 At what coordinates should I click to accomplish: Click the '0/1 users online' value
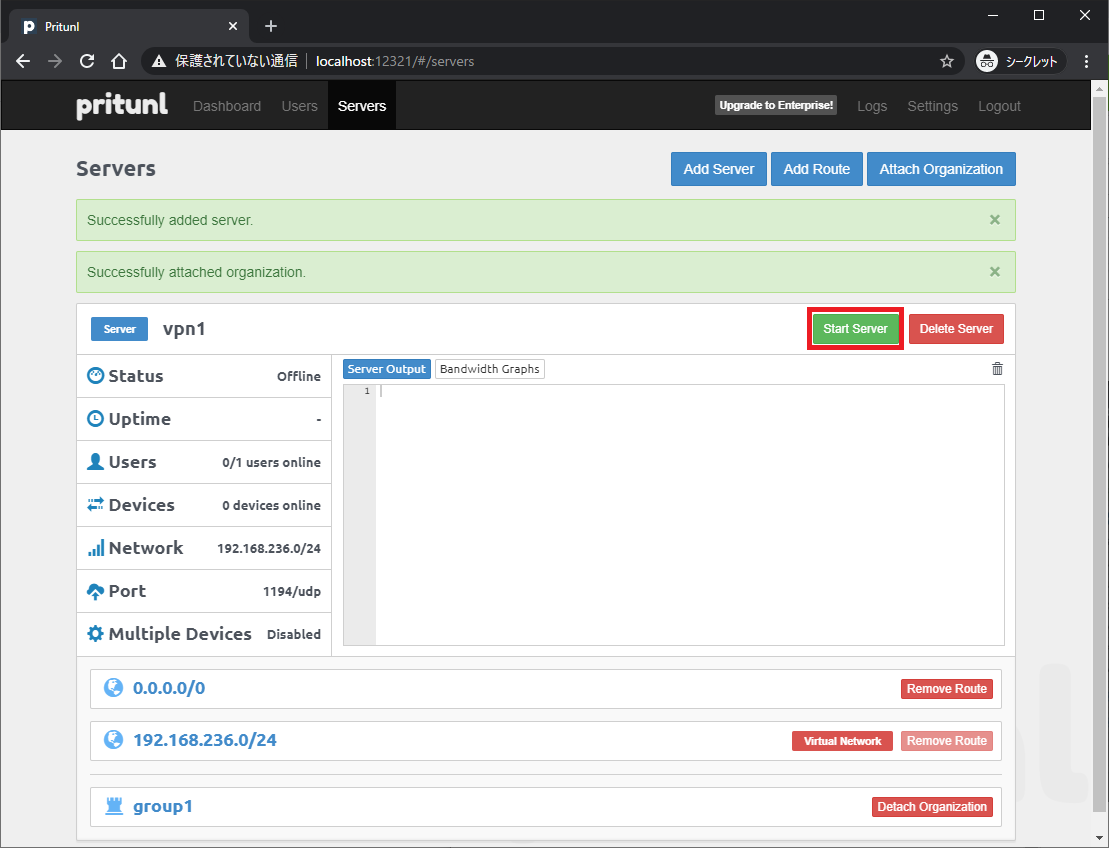(271, 463)
